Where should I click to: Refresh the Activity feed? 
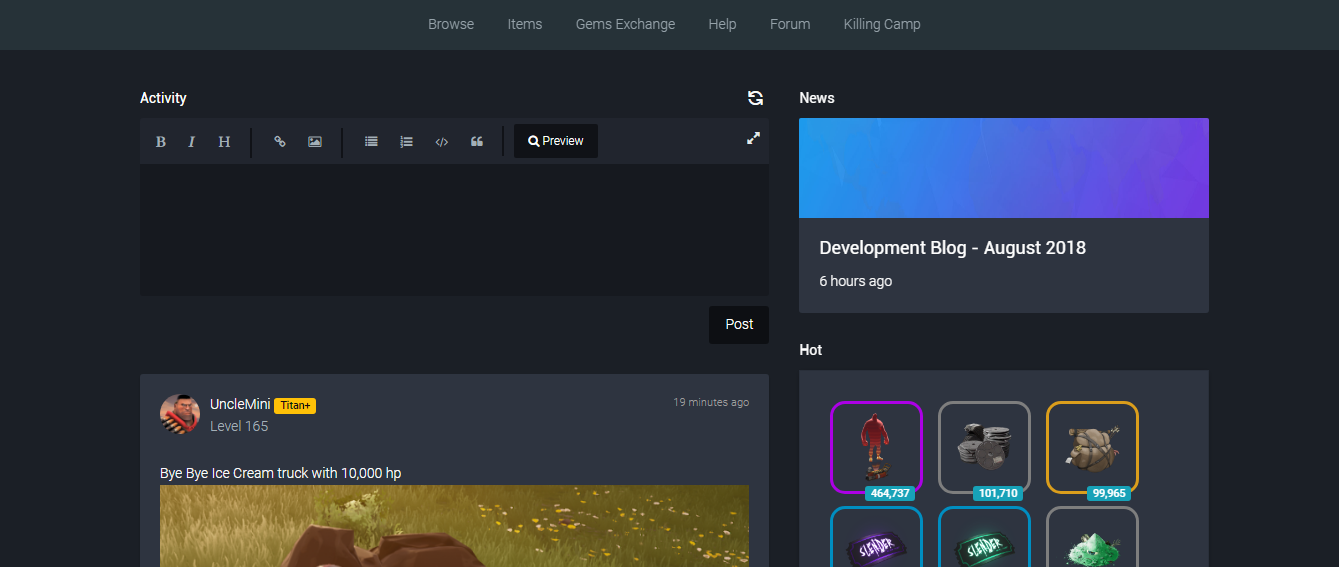tap(755, 98)
